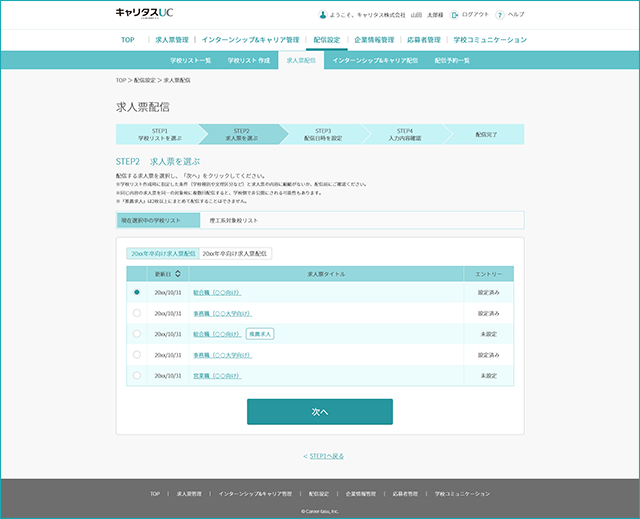Switch to インターンシップ&キャリア配信 sub-tab
Viewport: 640px width, 519px height.
coord(375,60)
